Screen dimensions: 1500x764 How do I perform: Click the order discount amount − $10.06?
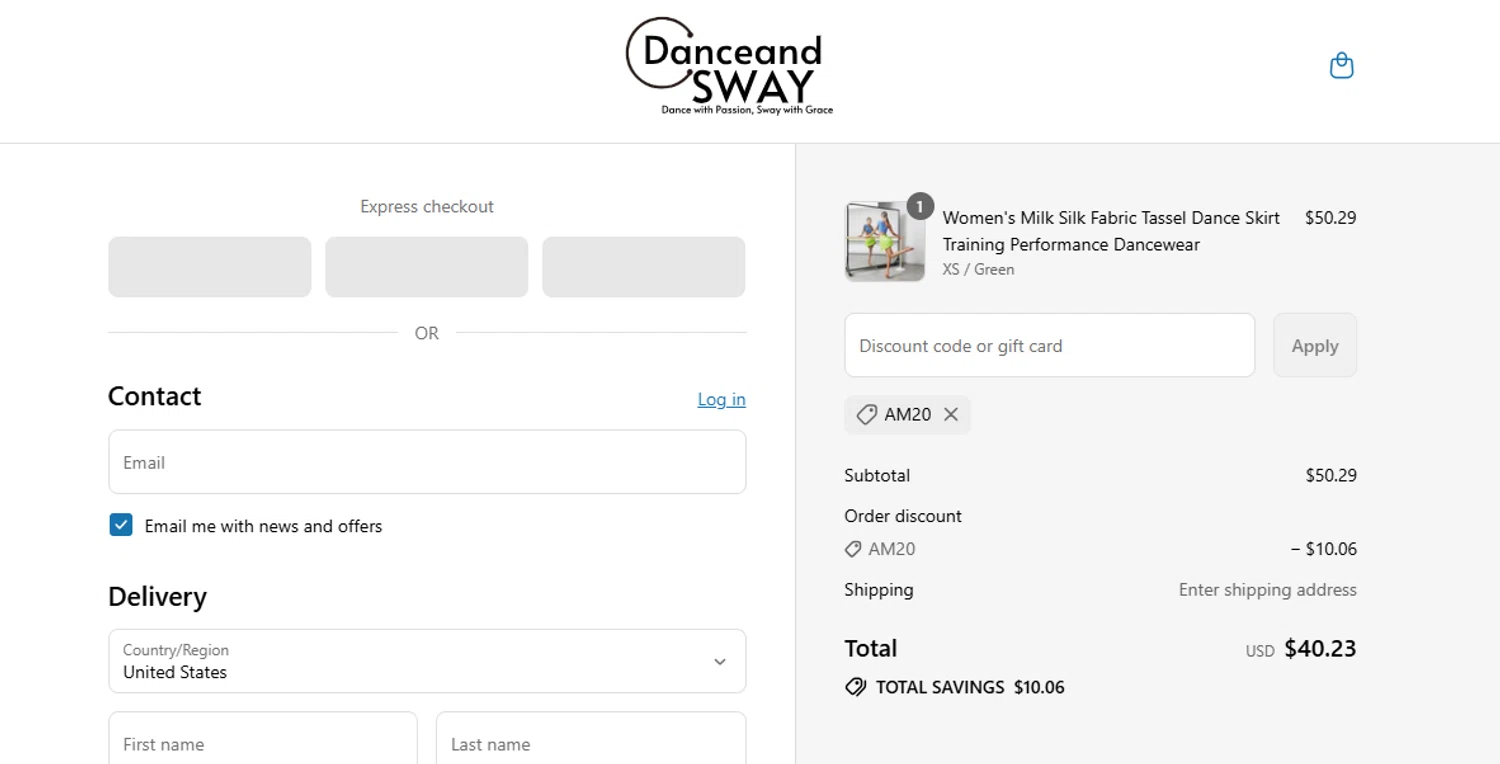(x=1323, y=549)
